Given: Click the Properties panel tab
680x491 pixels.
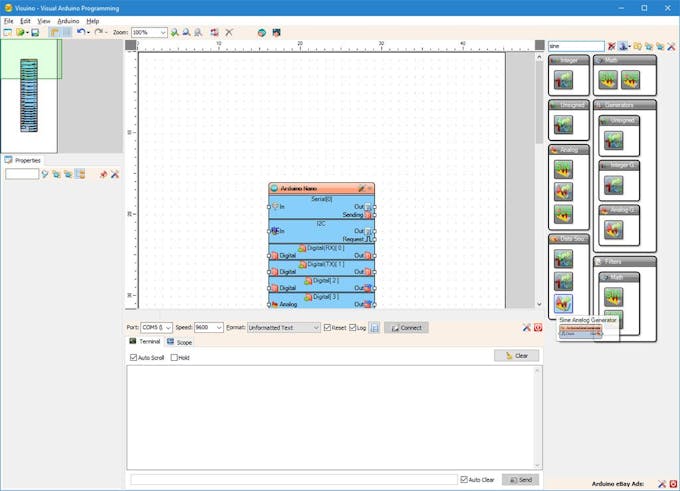Looking at the screenshot, I should pos(23,160).
